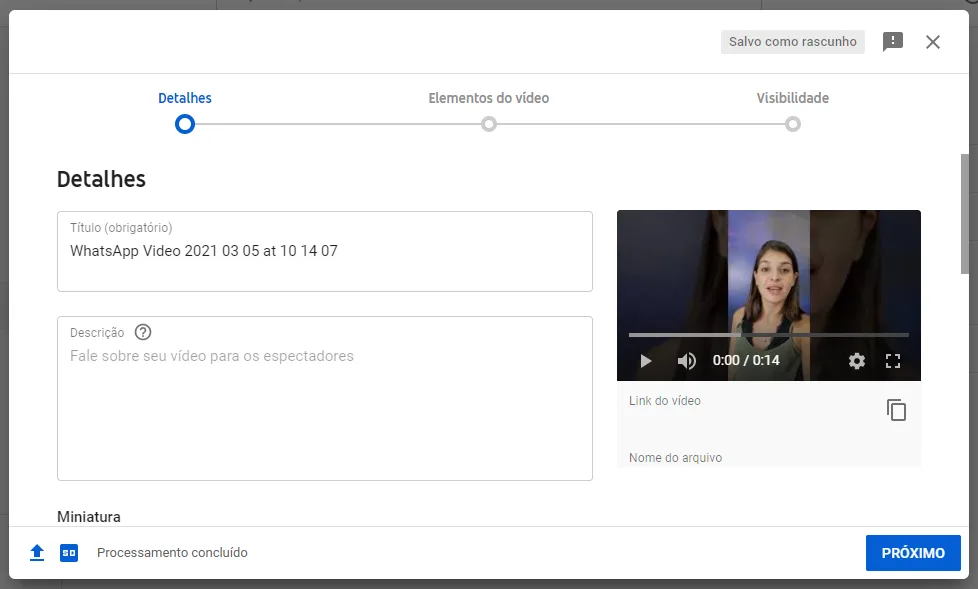Screen dimensions: 978x589
Task: Copy the video link
Action: (896, 410)
